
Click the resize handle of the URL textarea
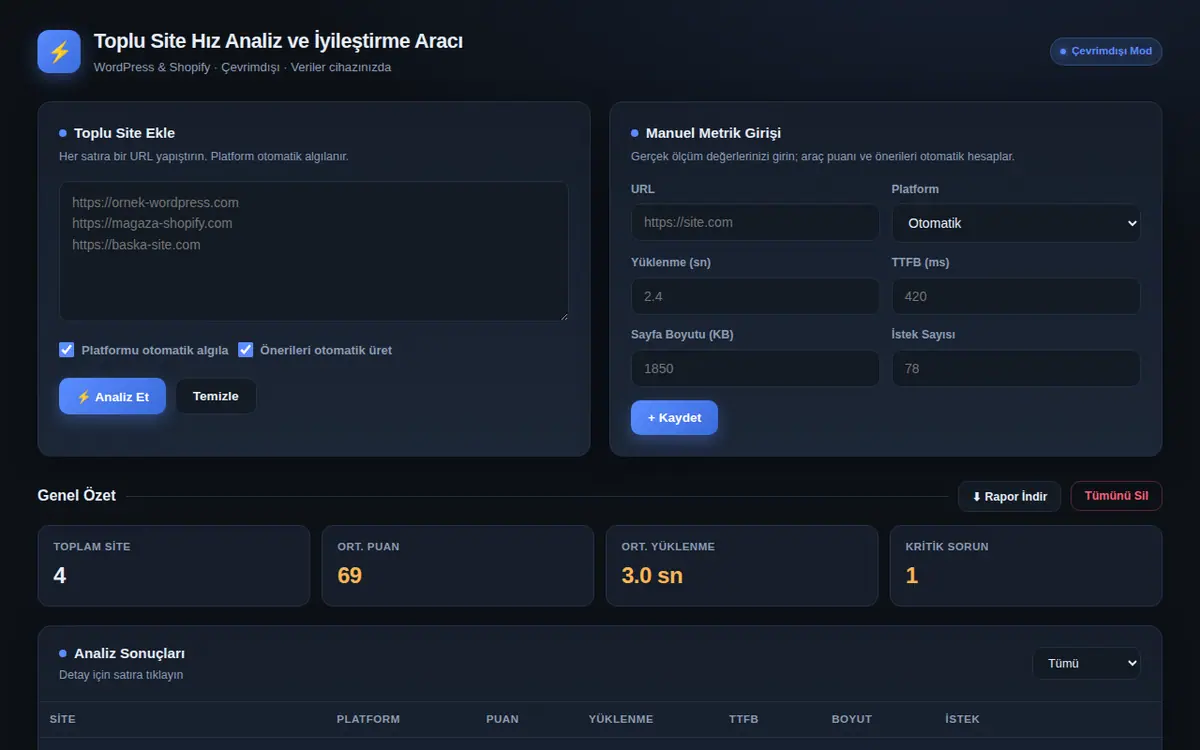point(563,315)
